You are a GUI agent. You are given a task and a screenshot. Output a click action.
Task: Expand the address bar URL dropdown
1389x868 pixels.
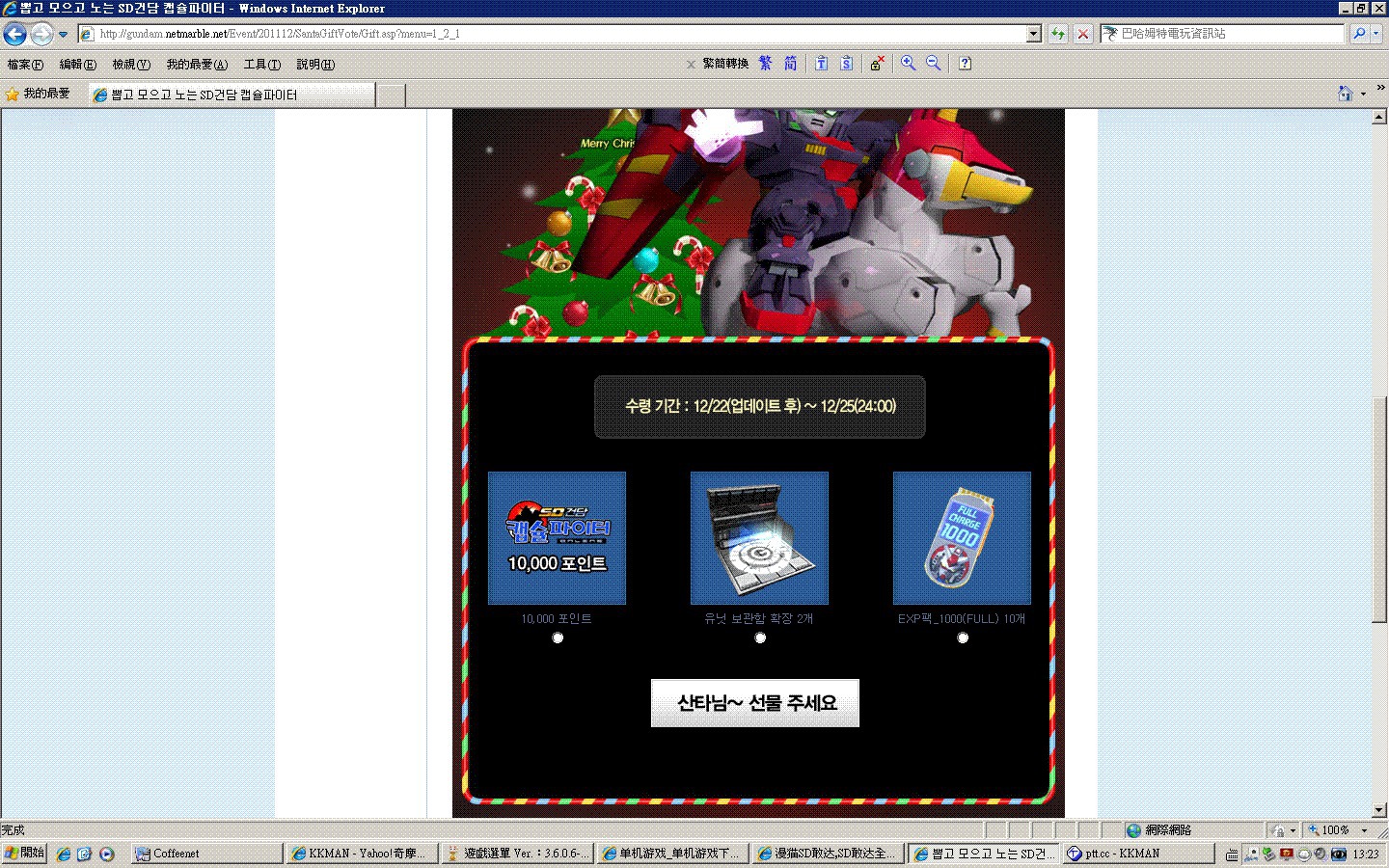tap(1034, 34)
